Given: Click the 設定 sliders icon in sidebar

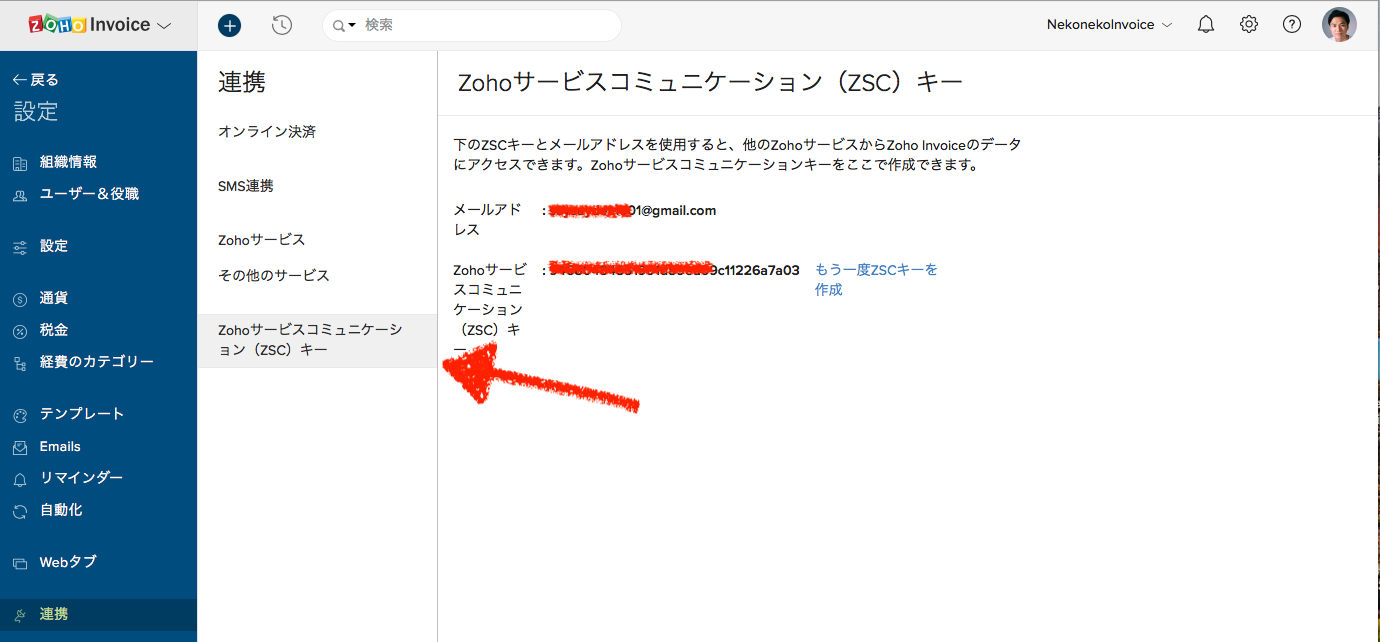Looking at the screenshot, I should 20,247.
